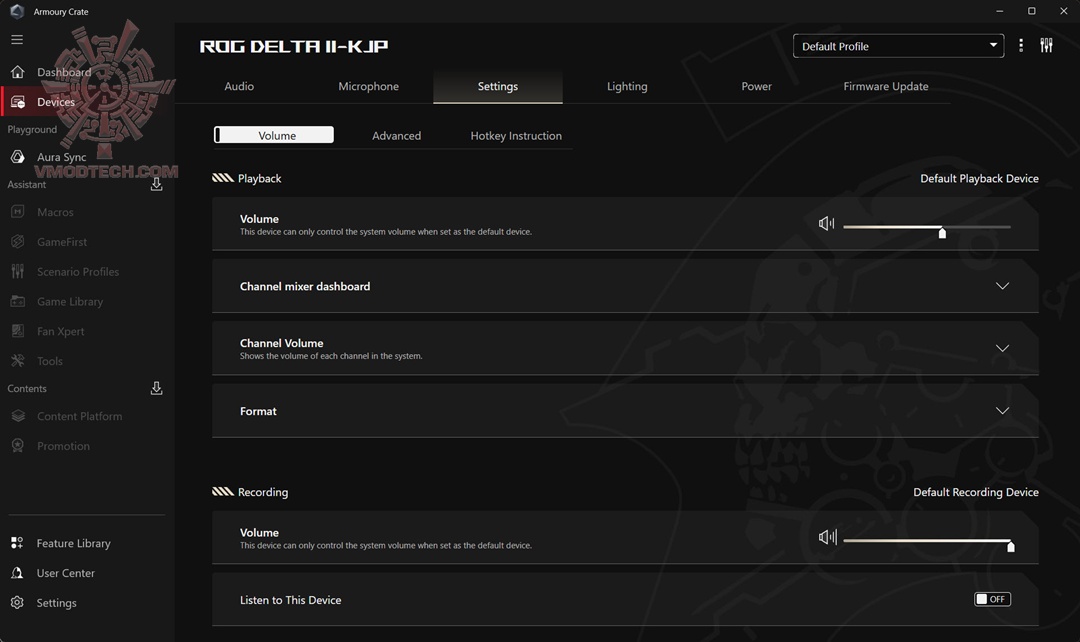The width and height of the screenshot is (1080, 642).
Task: Click the Assistant download icon
Action: (x=156, y=185)
